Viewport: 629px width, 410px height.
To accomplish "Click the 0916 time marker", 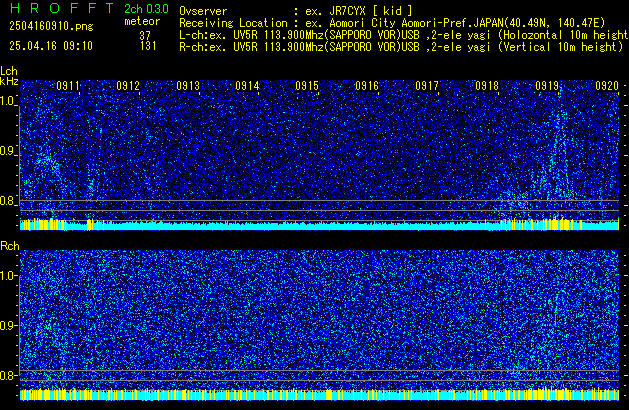I will 367,86.
